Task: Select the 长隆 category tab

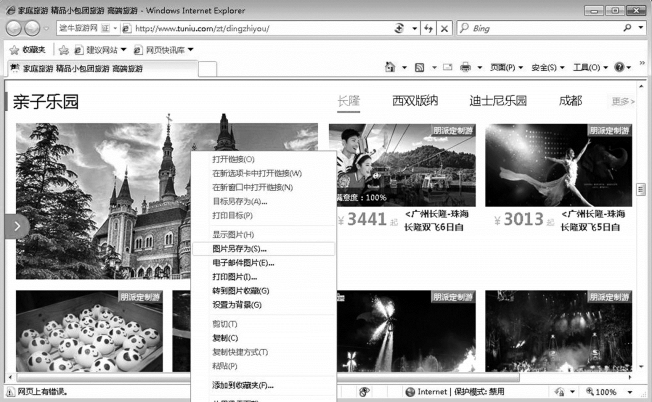Action: [348, 101]
